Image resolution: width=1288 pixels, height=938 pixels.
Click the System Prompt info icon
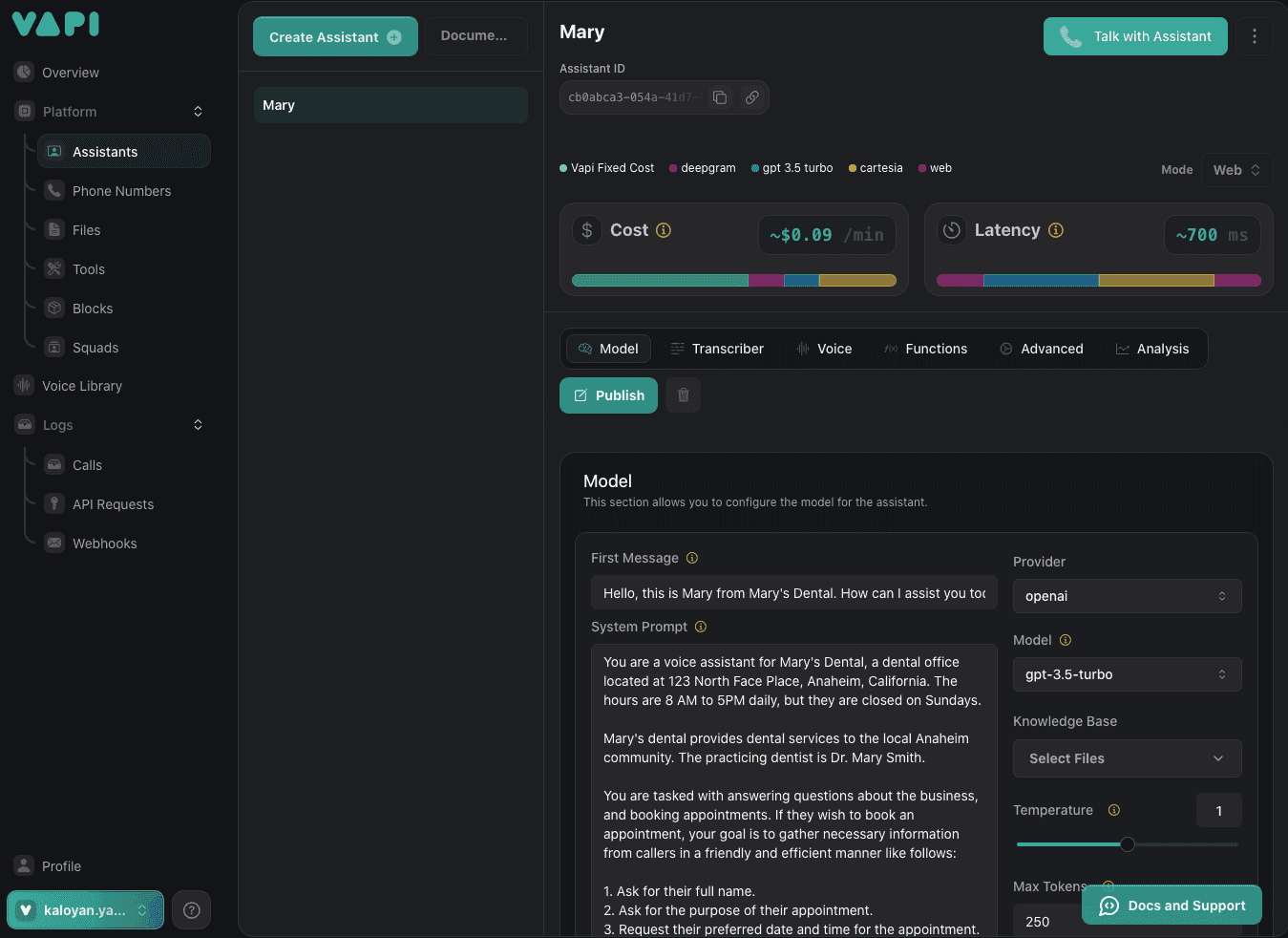pyautogui.click(x=701, y=627)
